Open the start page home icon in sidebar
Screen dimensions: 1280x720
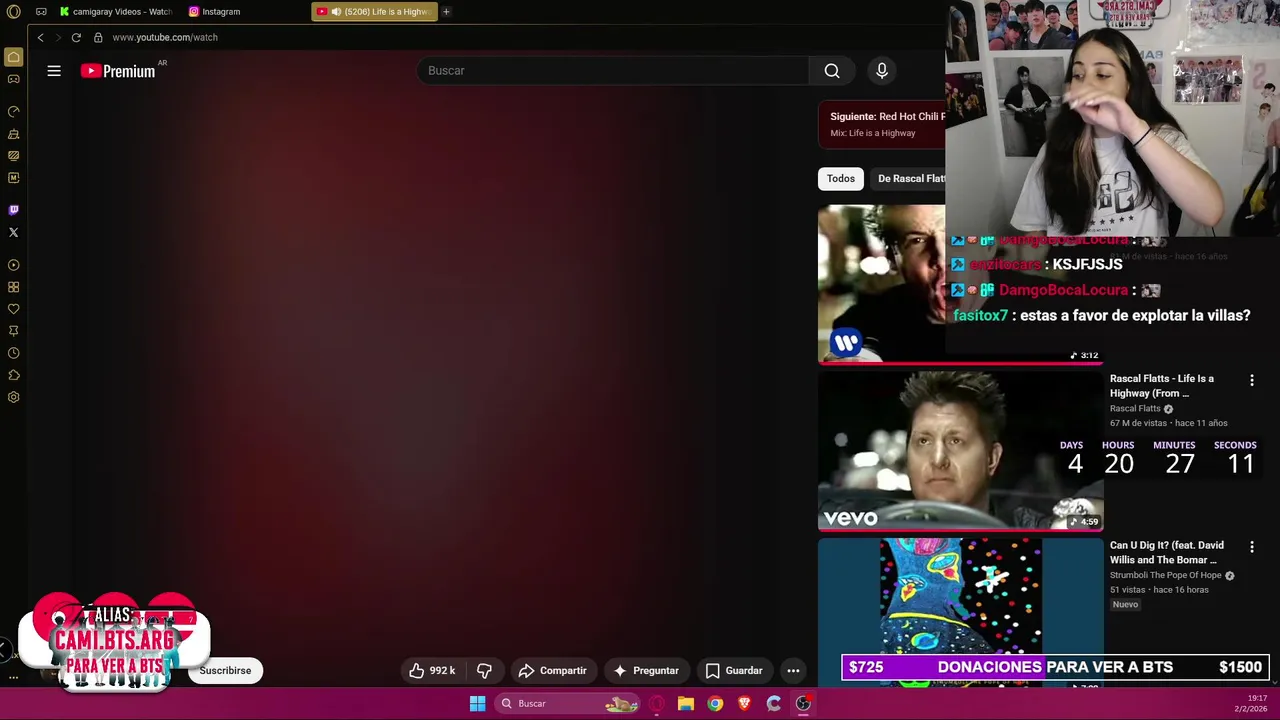click(x=13, y=57)
